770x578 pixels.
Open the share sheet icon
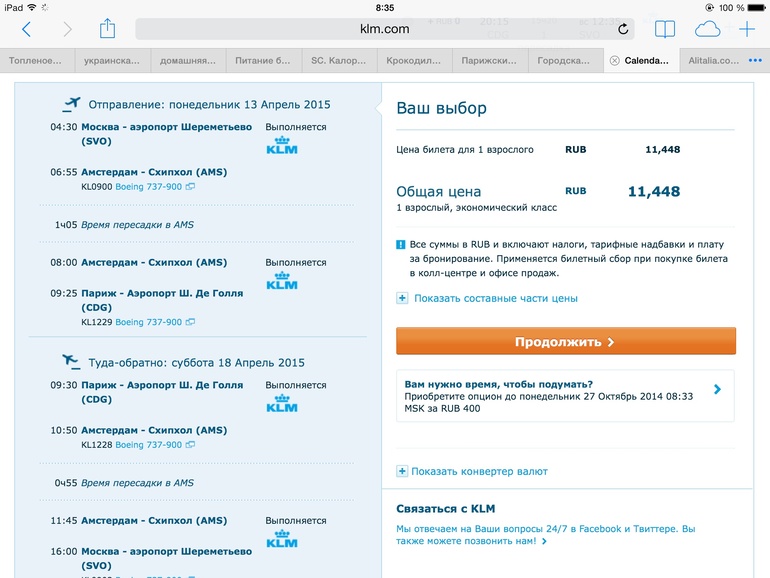(x=107, y=28)
